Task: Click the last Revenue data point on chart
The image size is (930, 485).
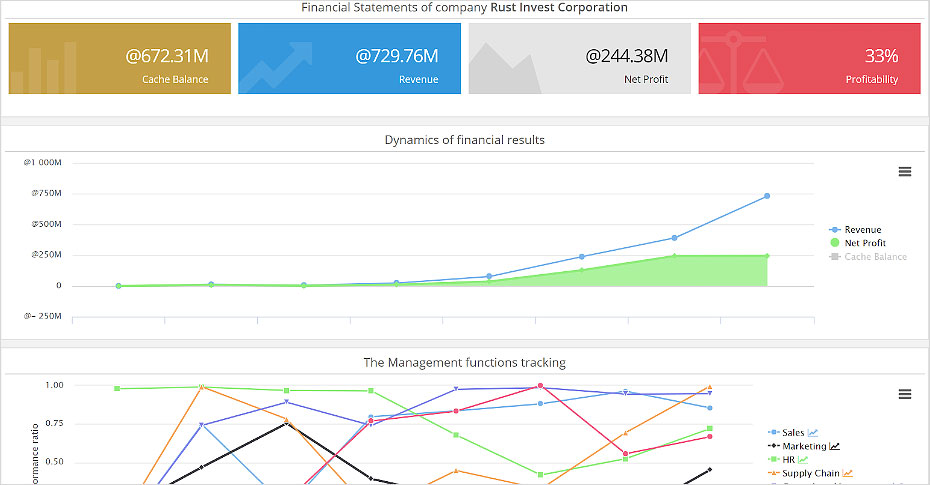Action: (767, 196)
